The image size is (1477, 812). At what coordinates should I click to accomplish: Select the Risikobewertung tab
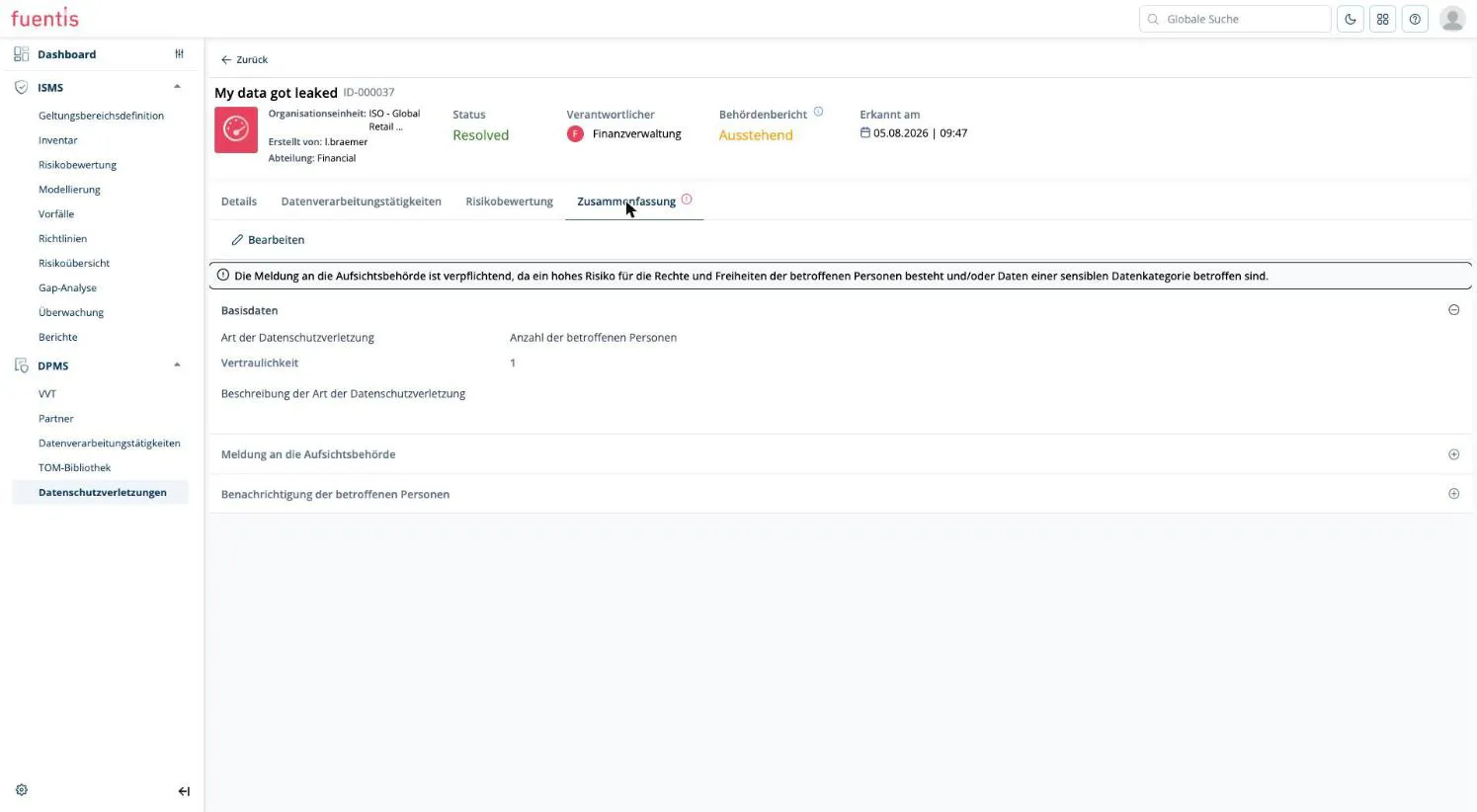point(510,202)
